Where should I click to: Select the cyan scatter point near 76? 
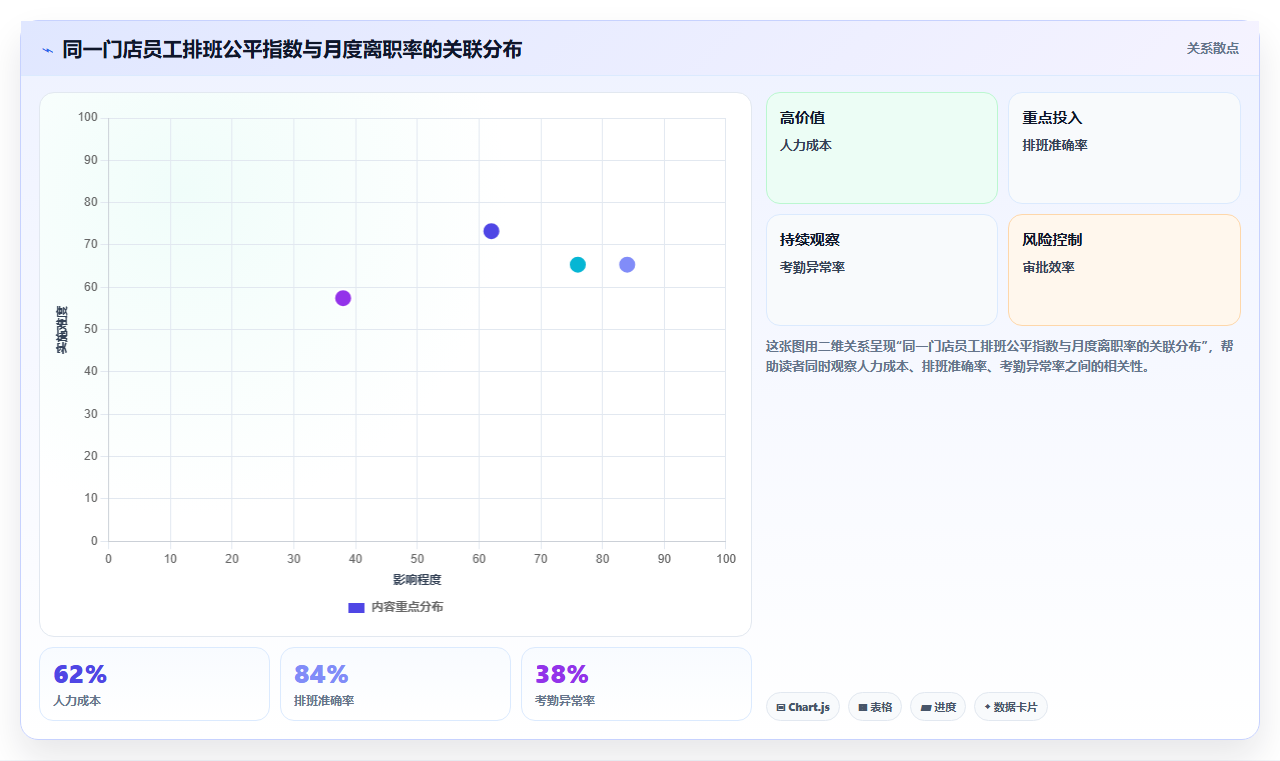click(577, 265)
